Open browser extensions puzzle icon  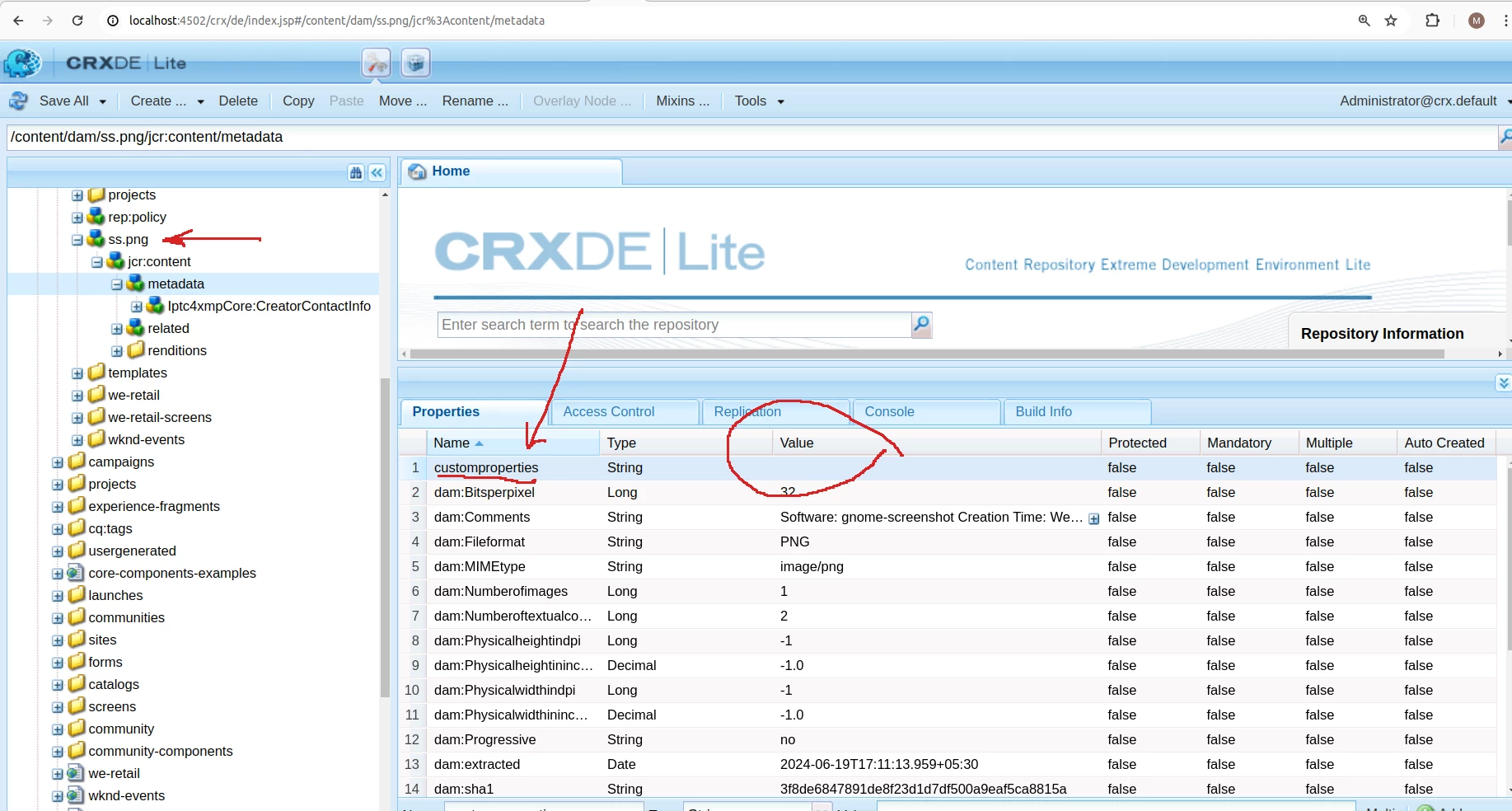point(1433,21)
